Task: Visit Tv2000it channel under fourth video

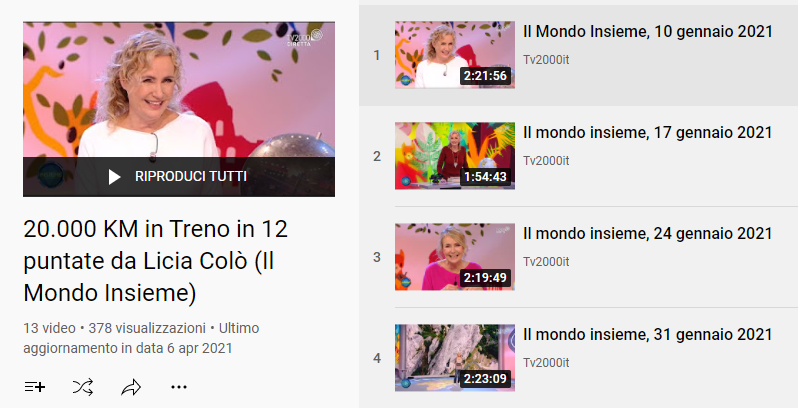Action: tap(546, 362)
